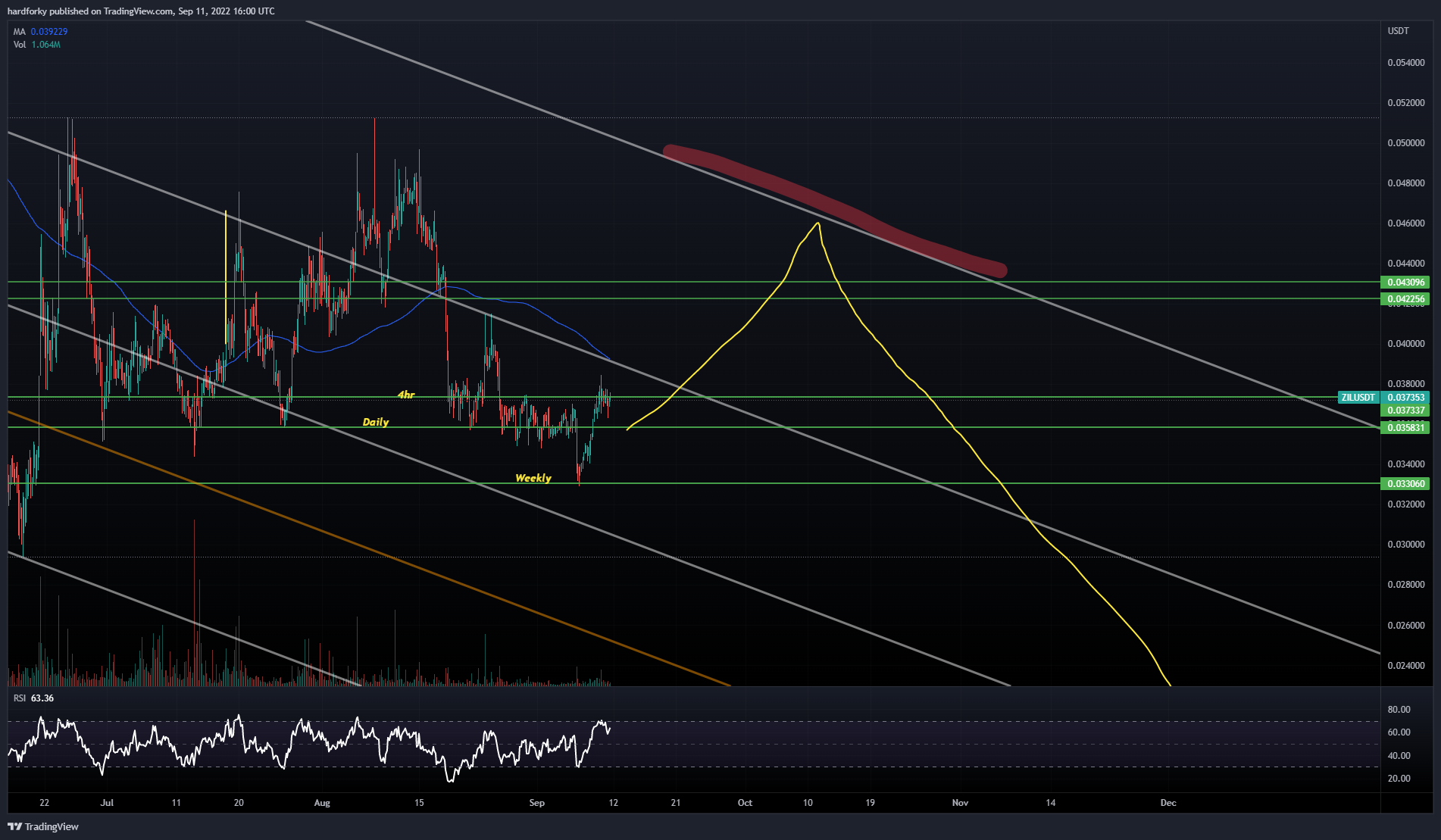Click the TradingView logo at bottom left

[43, 826]
